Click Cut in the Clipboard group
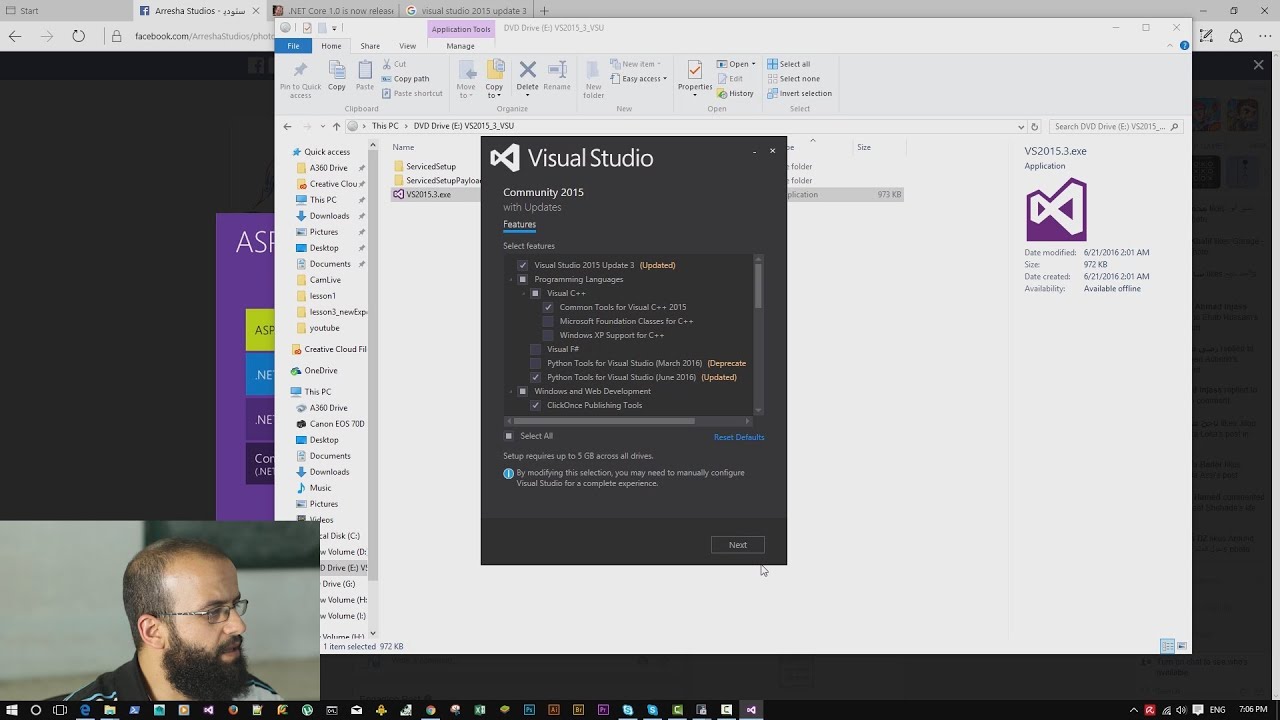Image resolution: width=1280 pixels, height=720 pixels. 394,64
